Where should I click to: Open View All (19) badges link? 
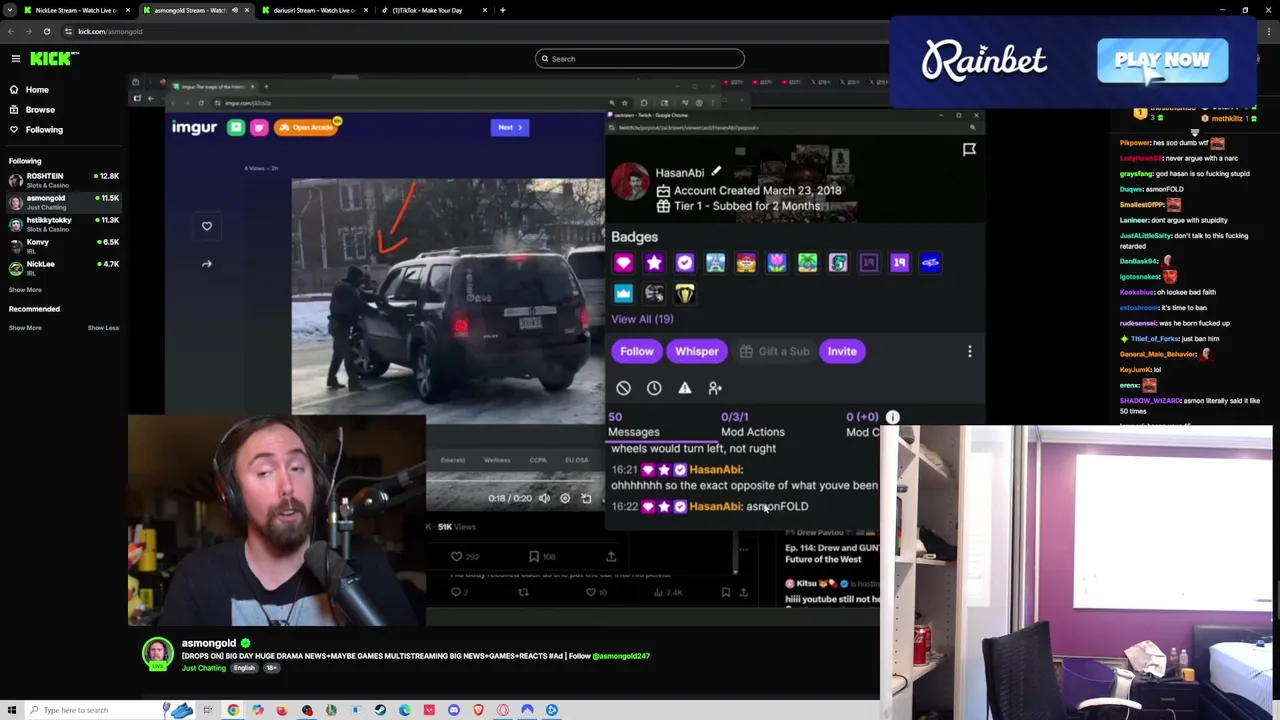(642, 319)
